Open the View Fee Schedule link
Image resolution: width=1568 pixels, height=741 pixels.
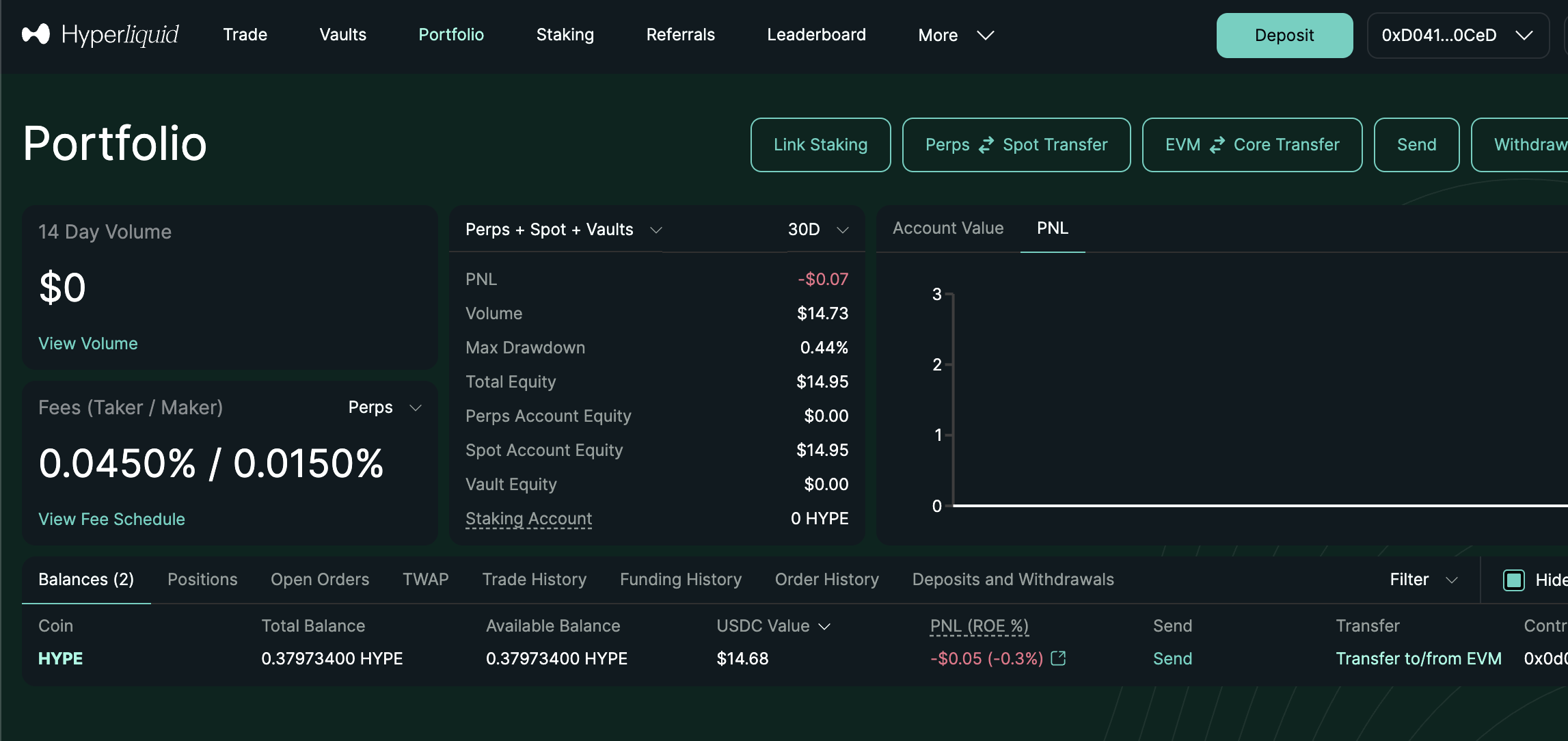pos(111,519)
